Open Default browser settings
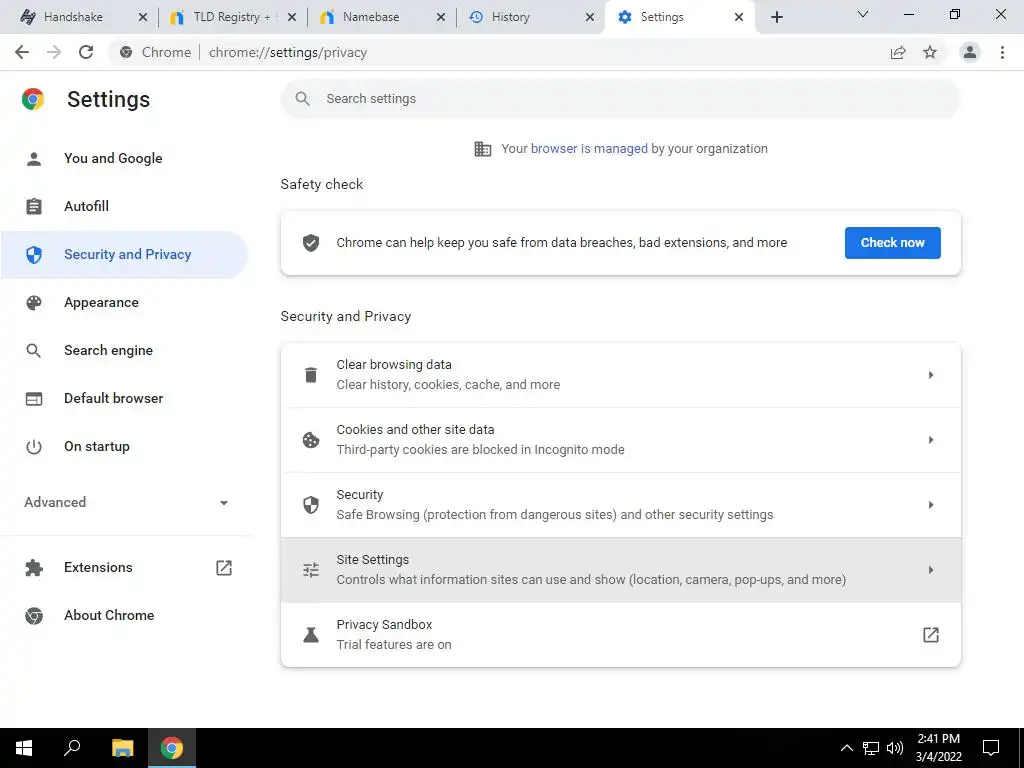 [124, 398]
